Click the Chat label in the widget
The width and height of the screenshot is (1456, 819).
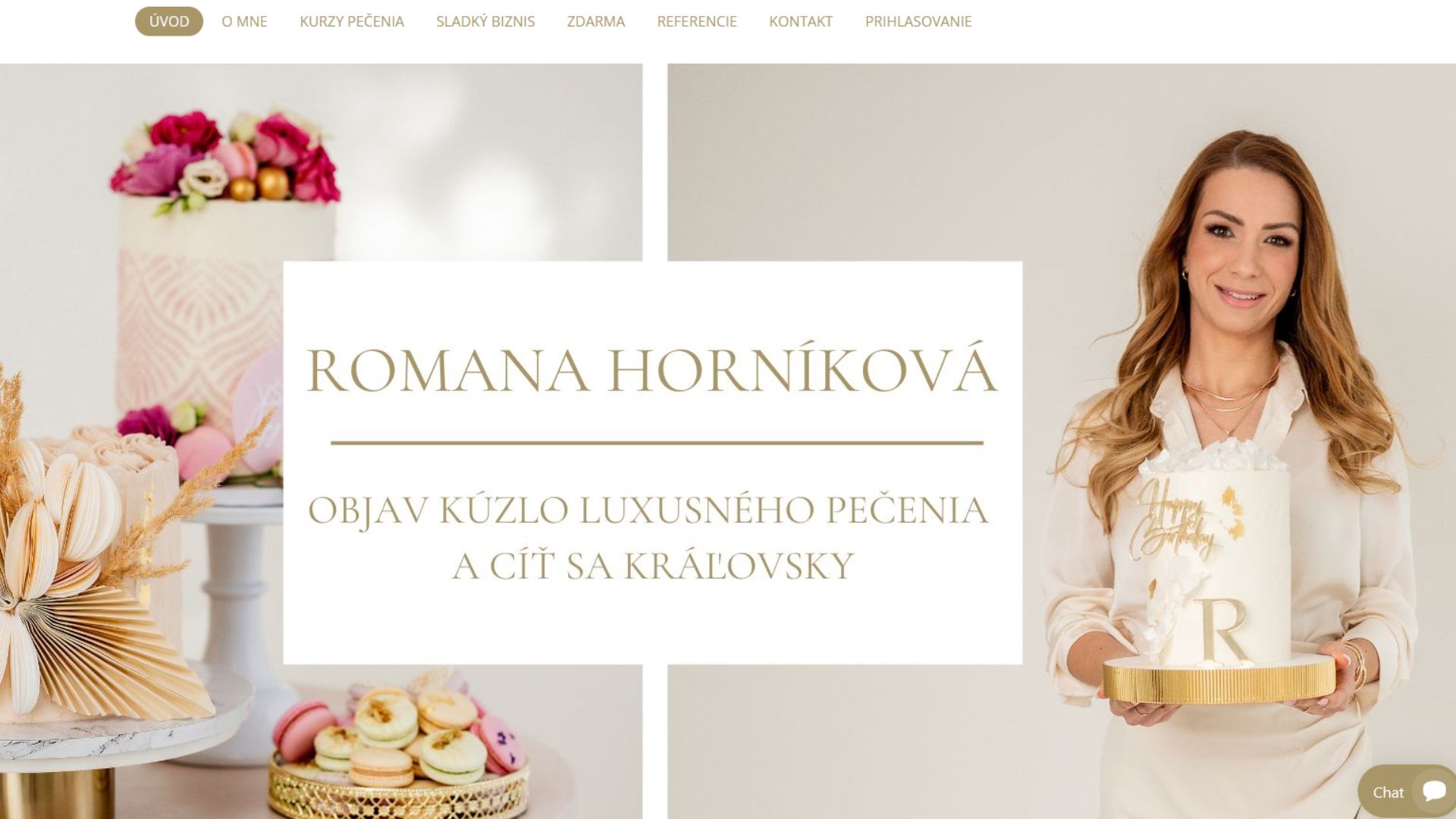pyautogui.click(x=1388, y=792)
